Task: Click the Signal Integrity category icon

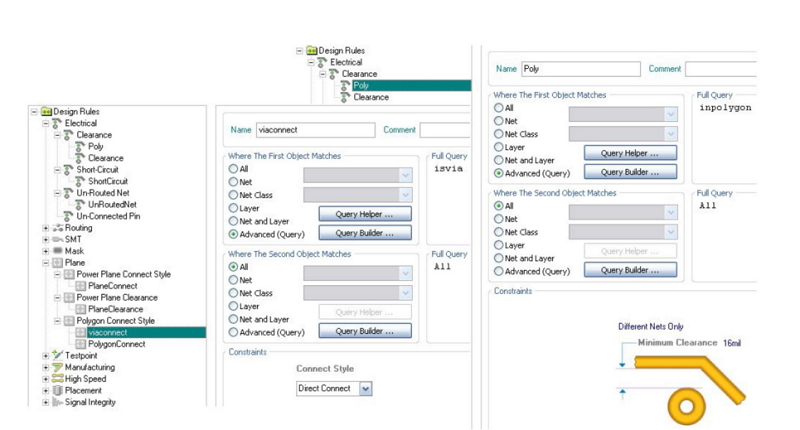Action: [57, 402]
